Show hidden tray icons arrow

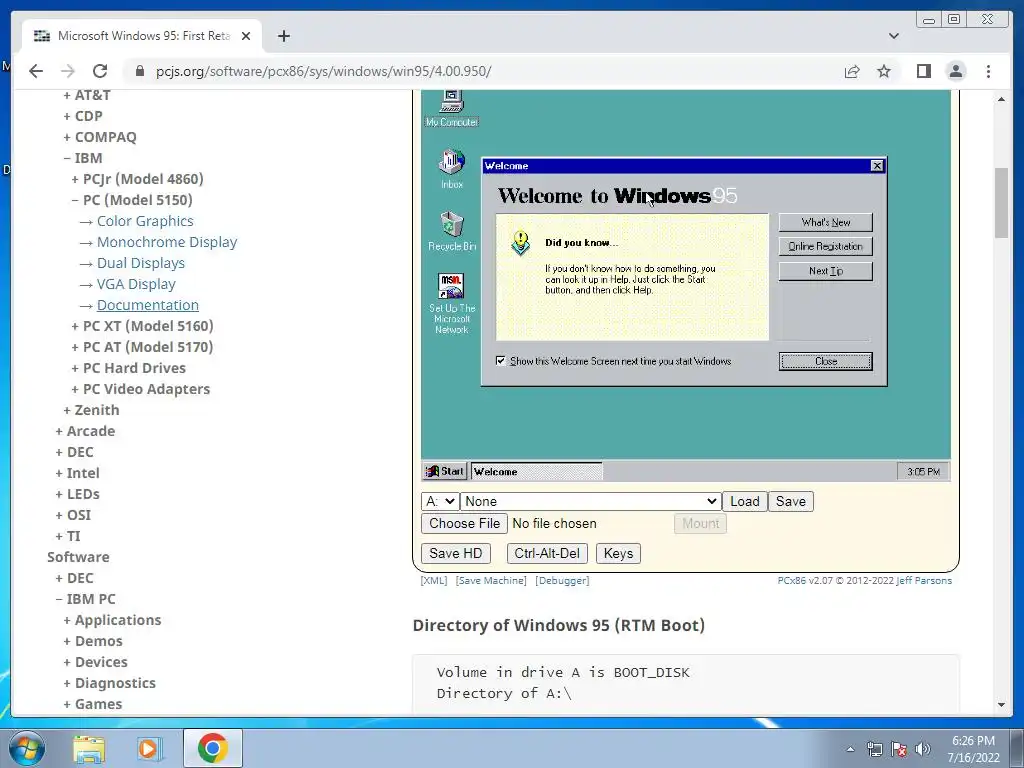coord(850,749)
